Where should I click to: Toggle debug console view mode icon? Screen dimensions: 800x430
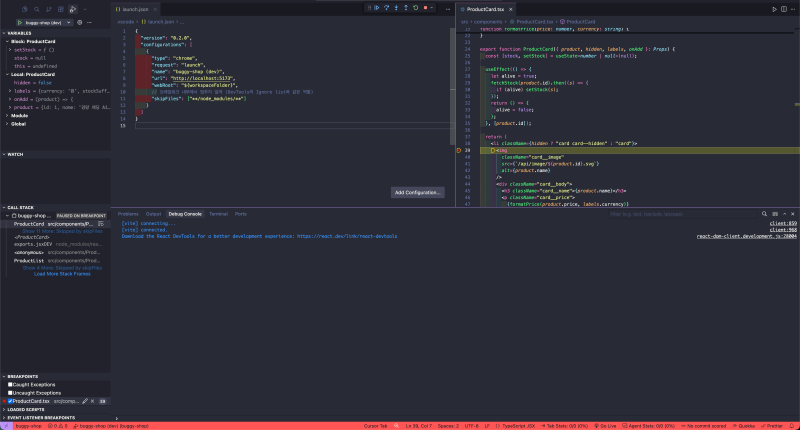point(775,214)
